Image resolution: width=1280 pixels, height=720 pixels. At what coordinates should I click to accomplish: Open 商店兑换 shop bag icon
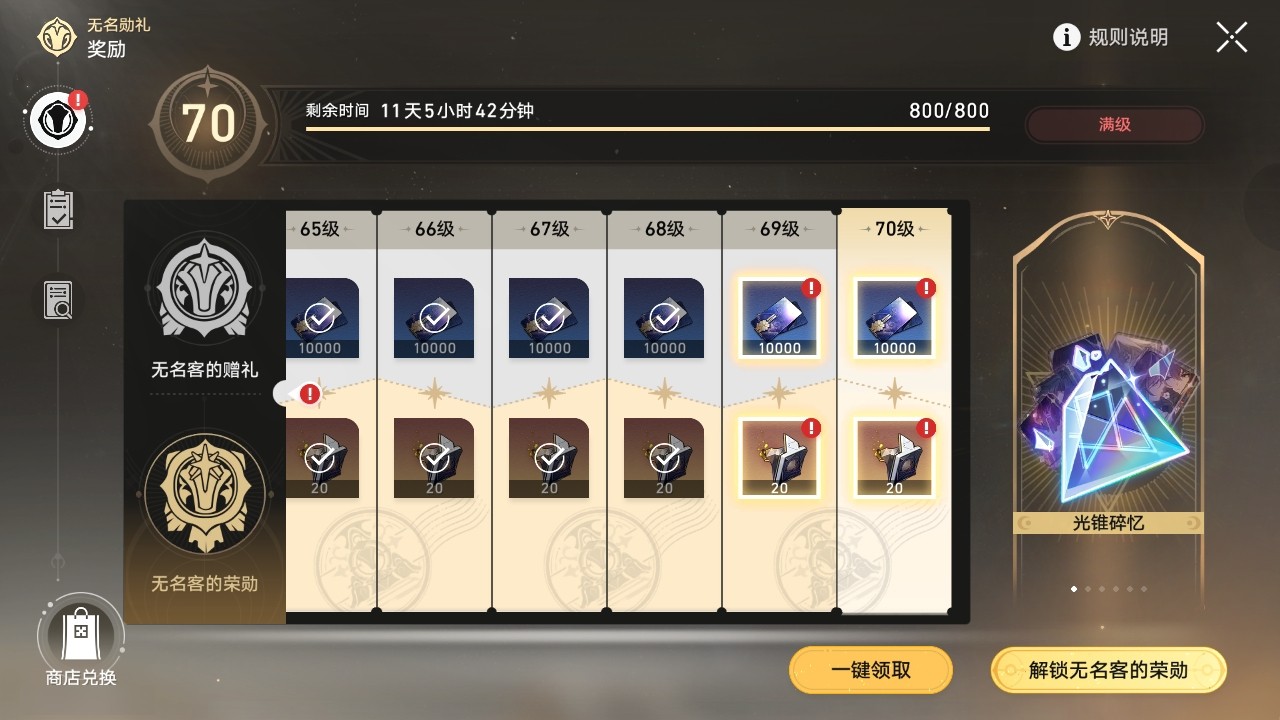coord(80,632)
